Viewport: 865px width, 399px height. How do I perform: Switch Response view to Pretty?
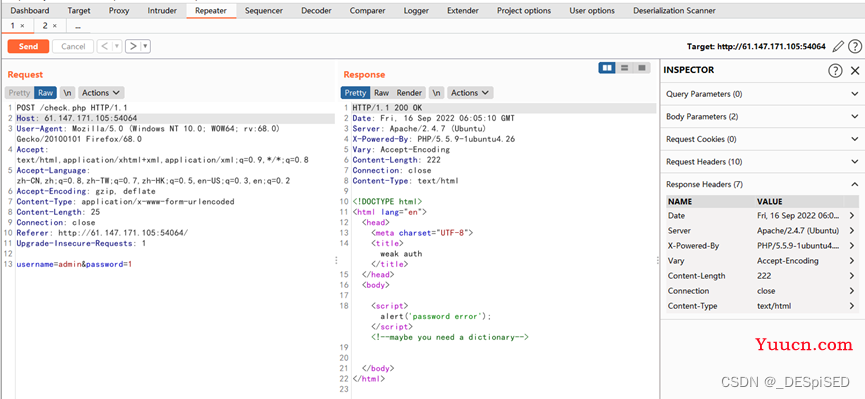(355, 93)
